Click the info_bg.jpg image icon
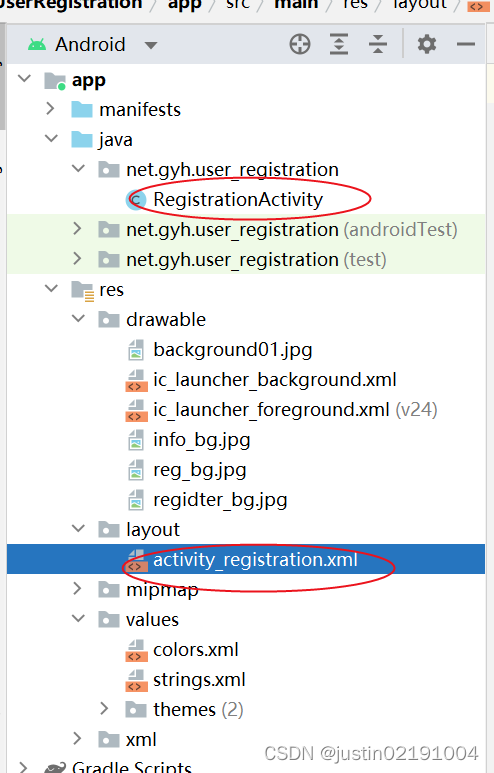This screenshot has width=494, height=773. pos(136,440)
